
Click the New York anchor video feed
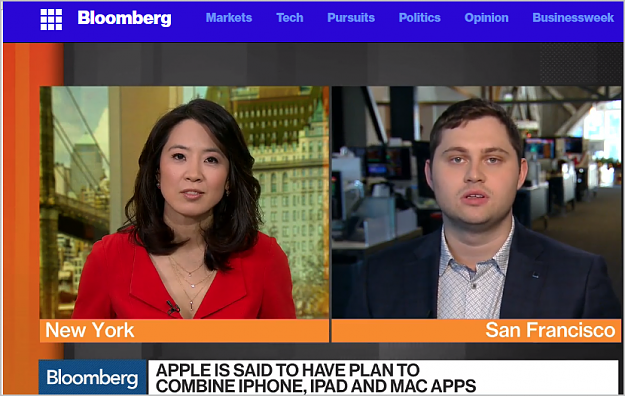point(185,203)
